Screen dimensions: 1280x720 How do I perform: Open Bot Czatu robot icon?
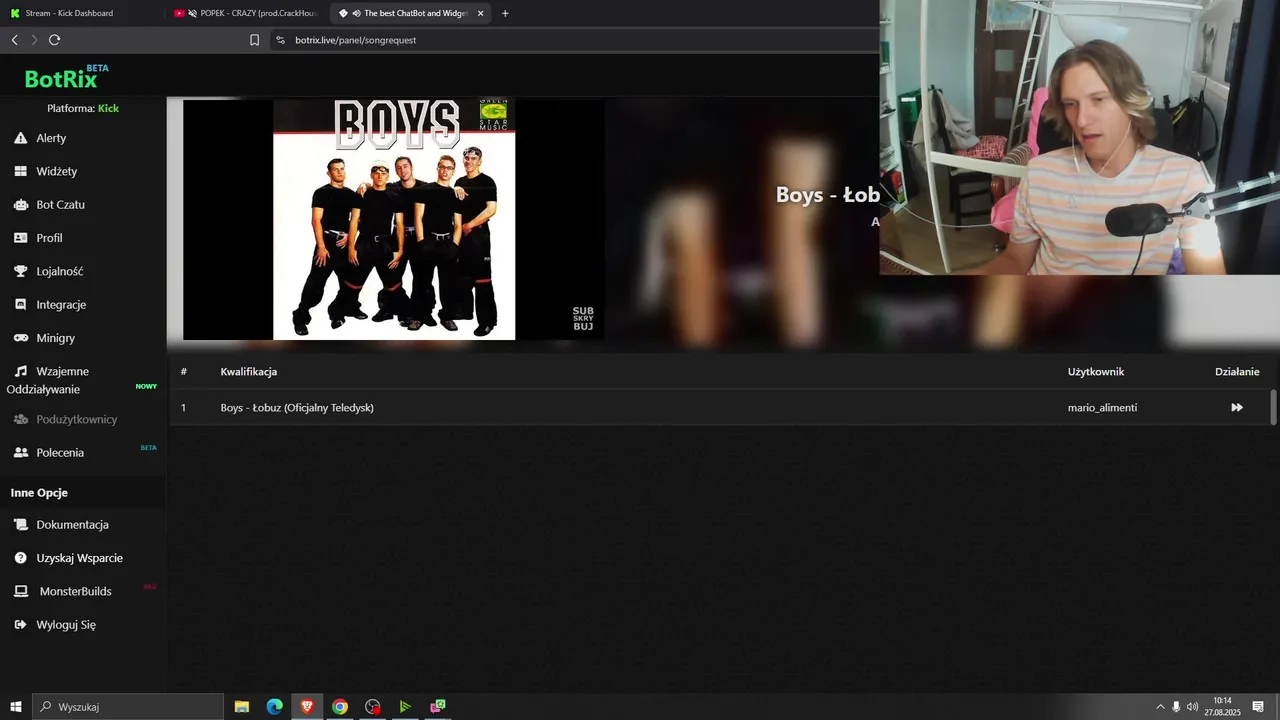20,205
